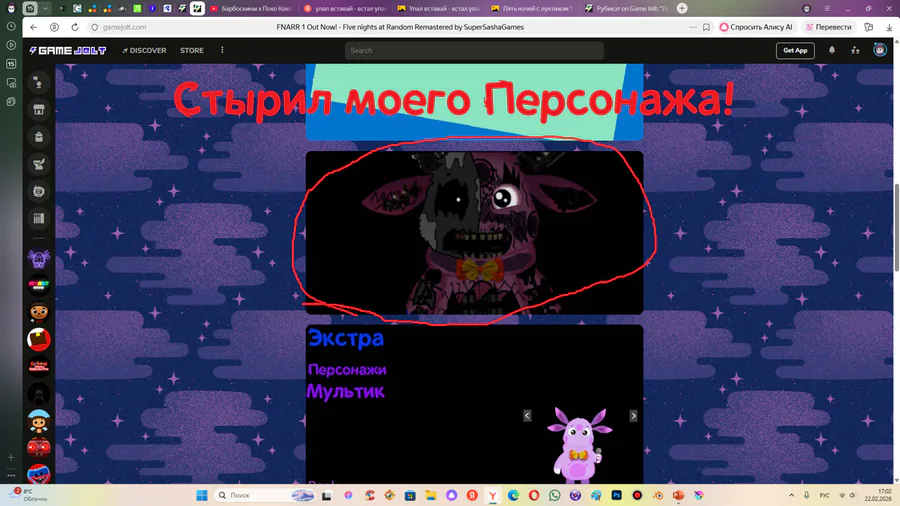Screen dimensions: 900x506
Task: Open PowerPoint from the taskbar
Action: [678, 495]
